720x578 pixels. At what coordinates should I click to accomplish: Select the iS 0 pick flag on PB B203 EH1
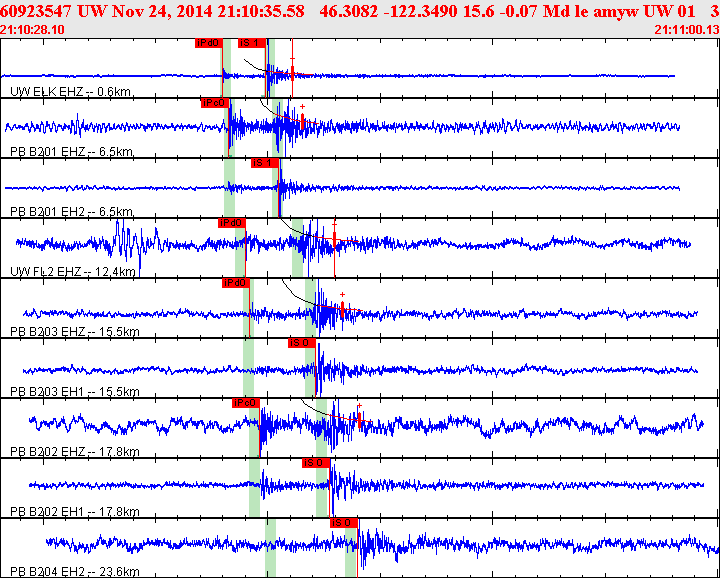tap(302, 343)
